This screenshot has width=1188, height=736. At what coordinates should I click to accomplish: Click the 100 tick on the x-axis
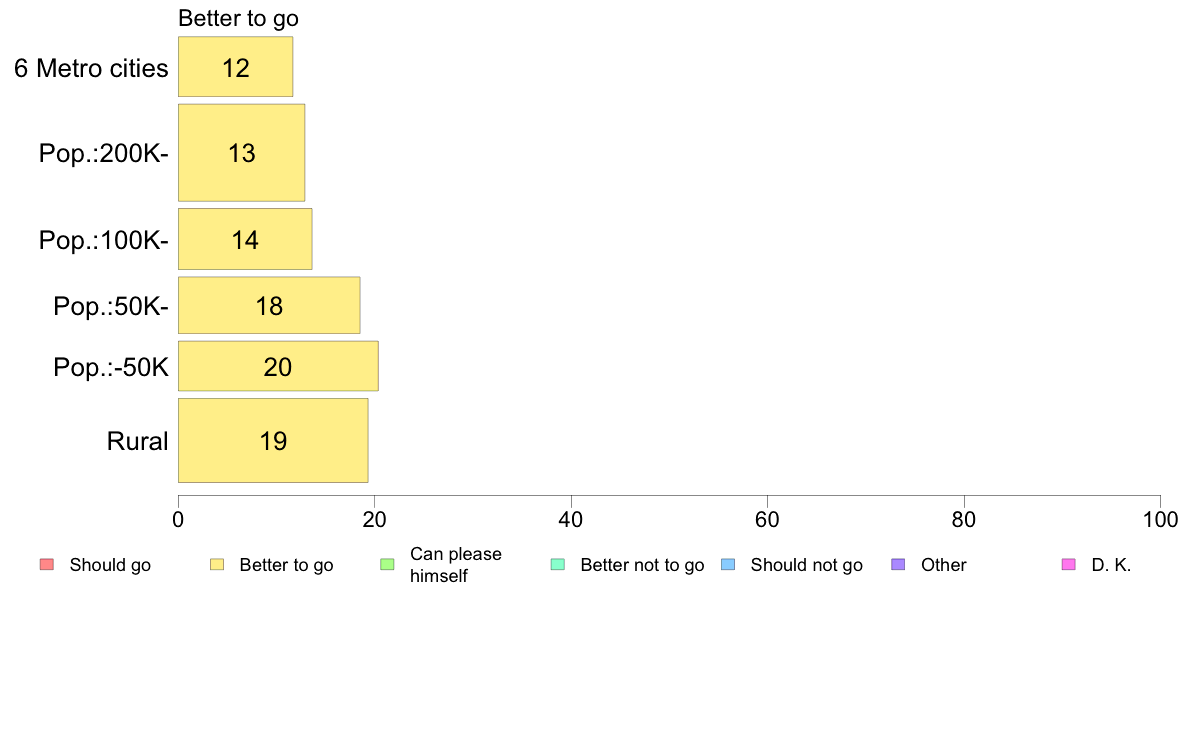pyautogui.click(x=1161, y=519)
